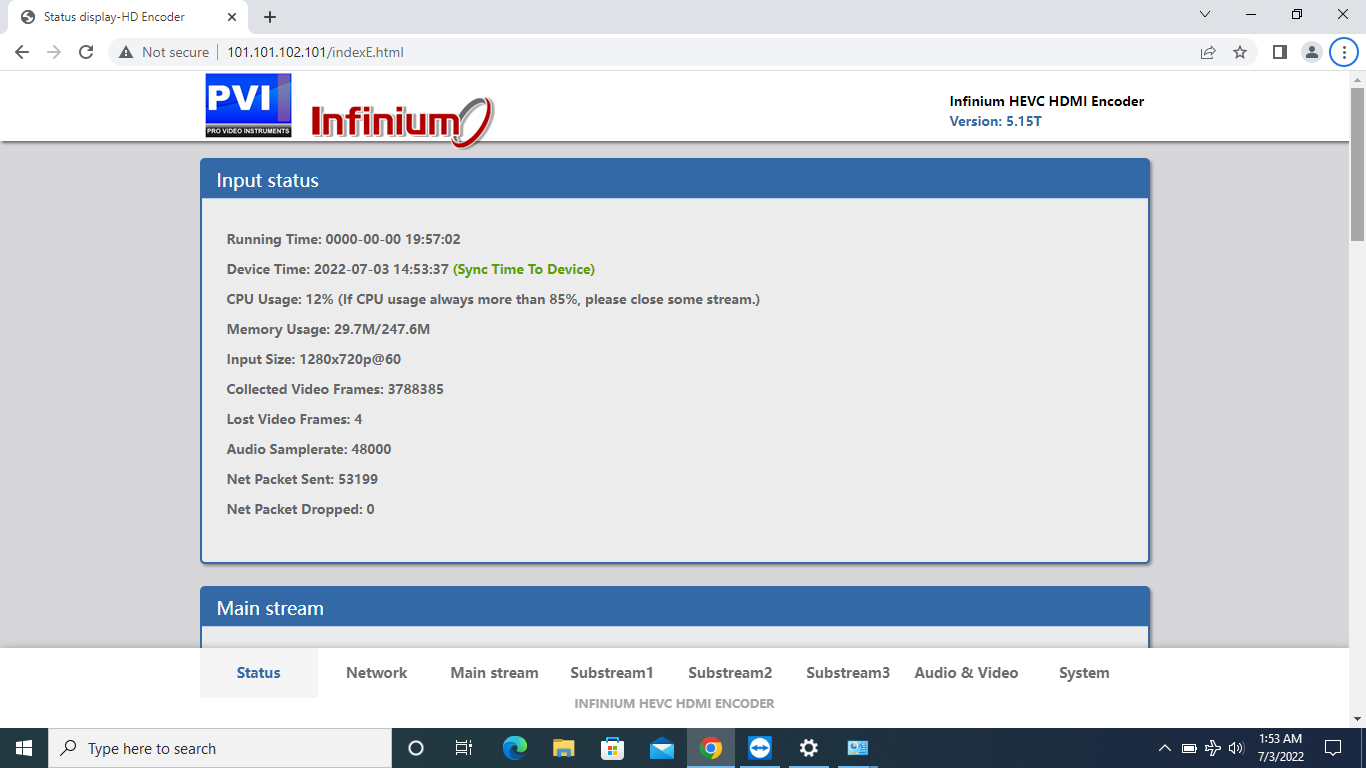The width and height of the screenshot is (1366, 768).
Task: Click the taskbar search box
Action: click(x=220, y=748)
